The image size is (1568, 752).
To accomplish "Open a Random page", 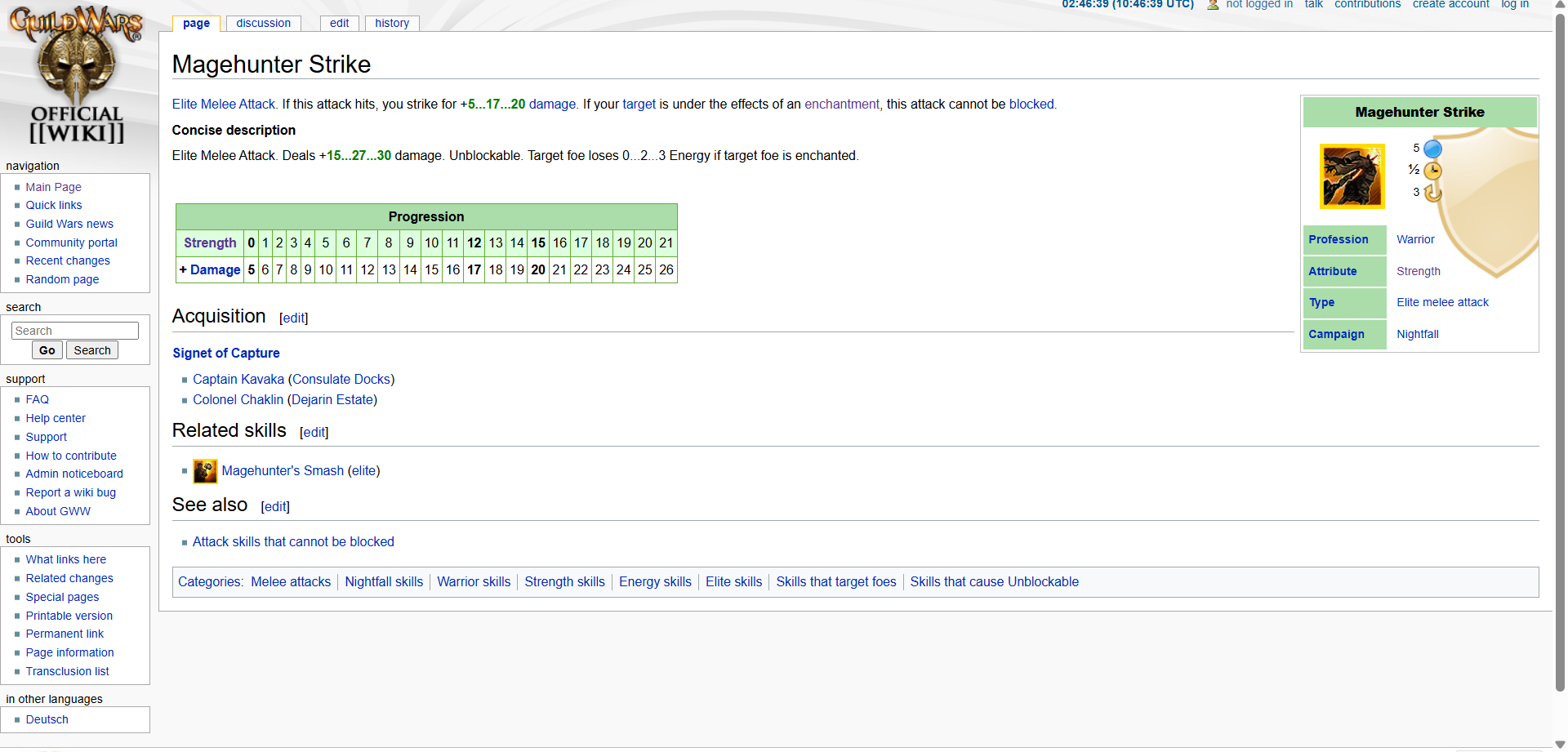I will (62, 279).
